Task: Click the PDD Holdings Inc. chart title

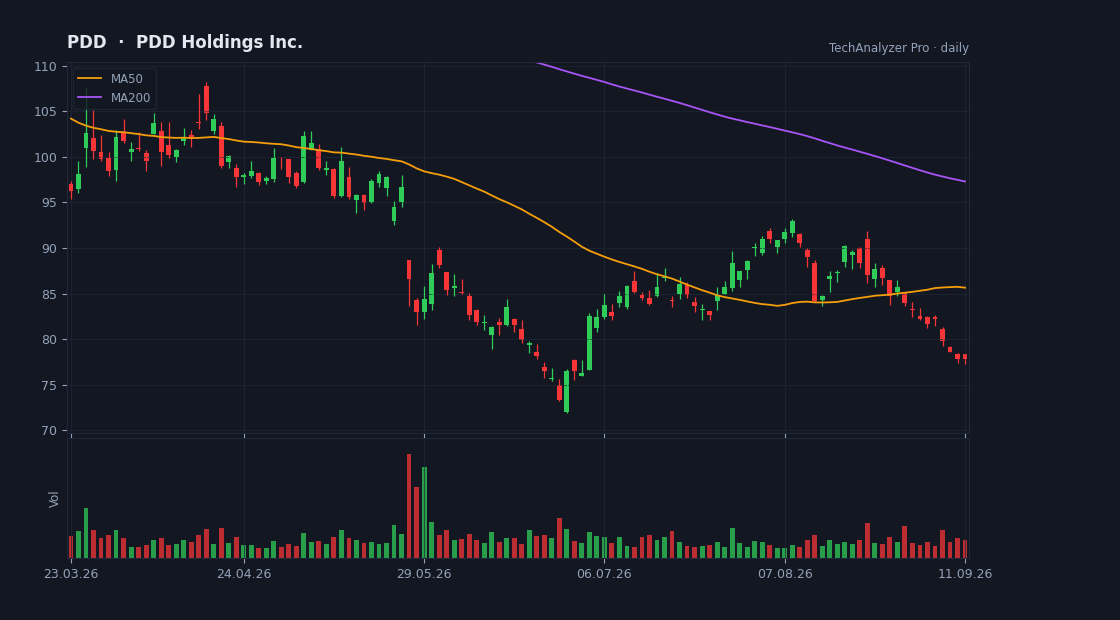Action: tap(185, 42)
